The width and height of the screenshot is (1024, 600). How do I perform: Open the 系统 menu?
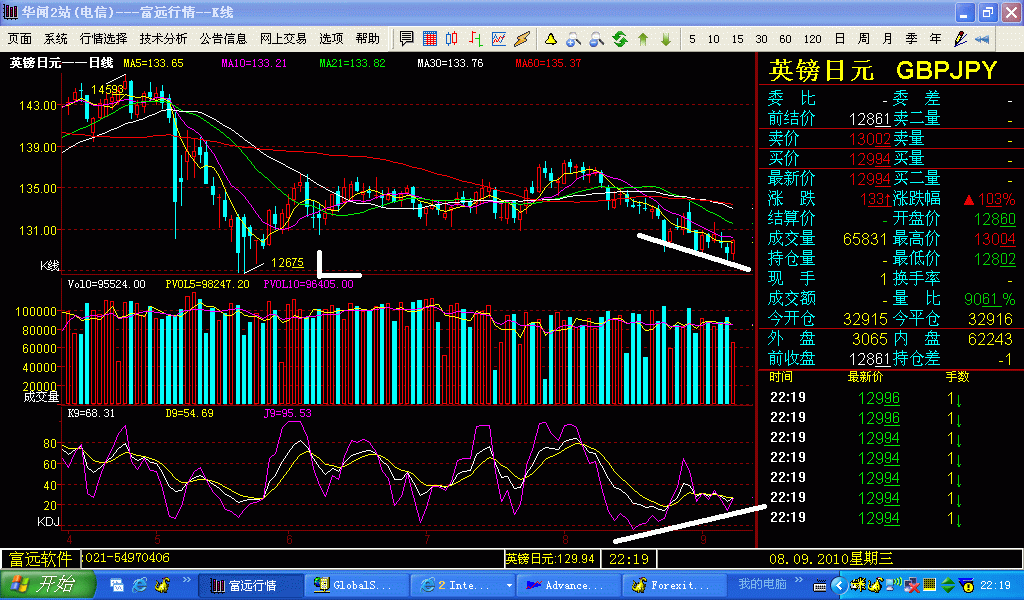tap(56, 39)
